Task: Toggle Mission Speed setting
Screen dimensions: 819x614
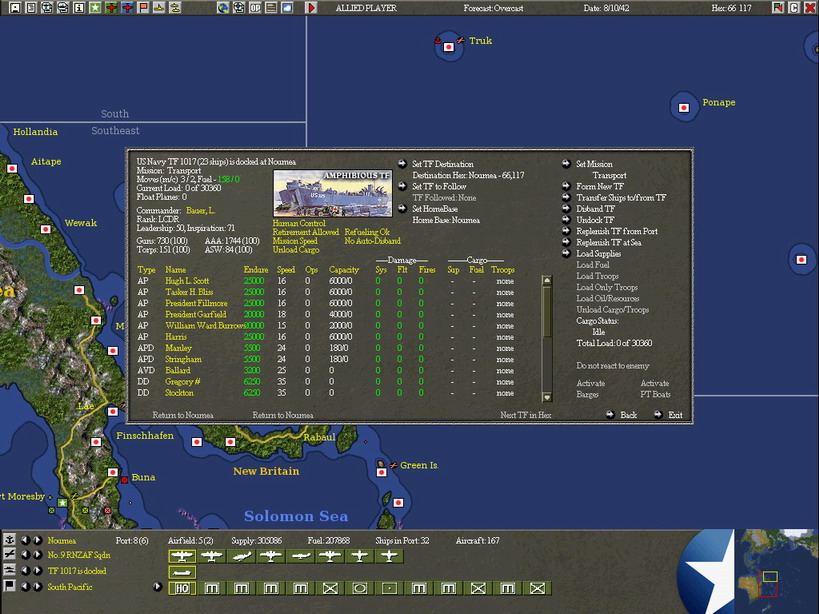Action: click(x=295, y=241)
